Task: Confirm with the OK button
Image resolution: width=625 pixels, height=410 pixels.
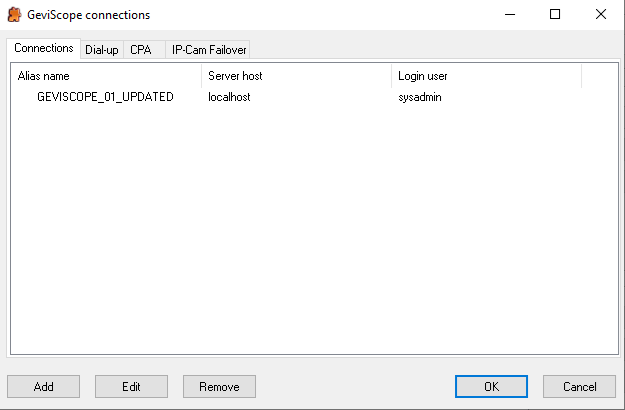Action: coord(491,386)
